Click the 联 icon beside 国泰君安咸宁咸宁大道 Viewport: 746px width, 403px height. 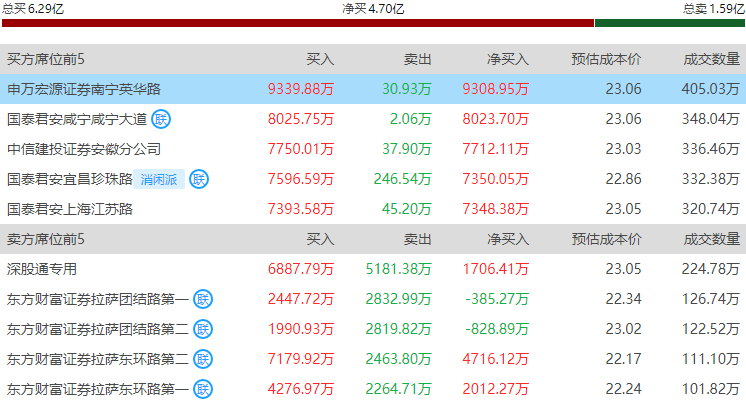point(161,119)
